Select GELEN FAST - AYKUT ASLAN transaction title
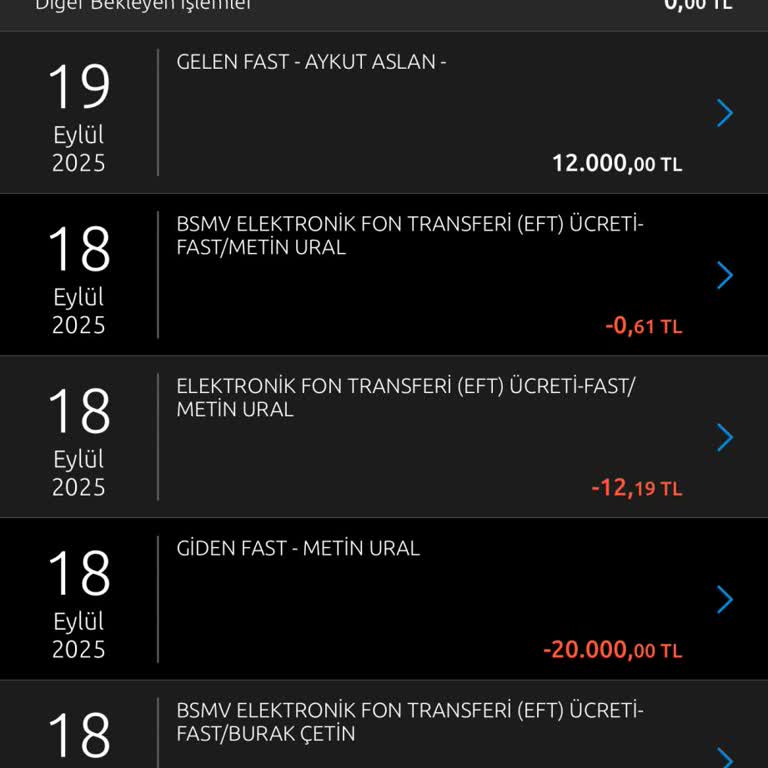This screenshot has width=768, height=768. [311, 62]
